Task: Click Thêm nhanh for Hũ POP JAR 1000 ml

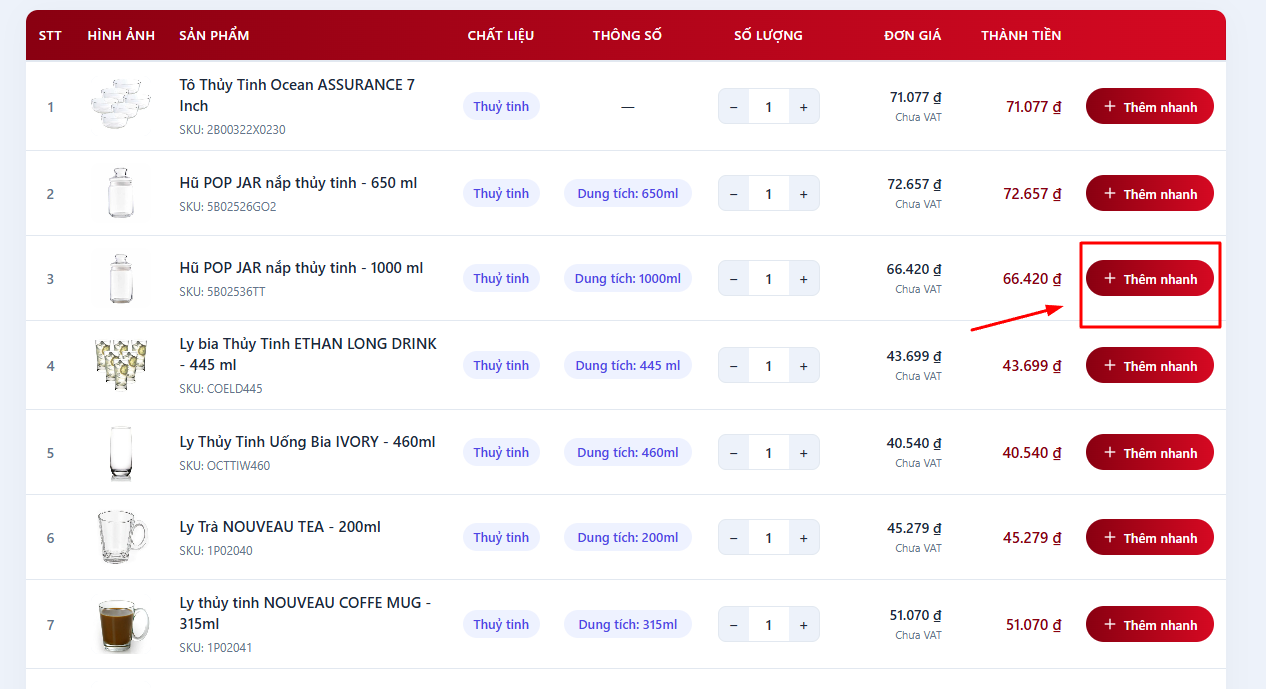Action: [1149, 279]
